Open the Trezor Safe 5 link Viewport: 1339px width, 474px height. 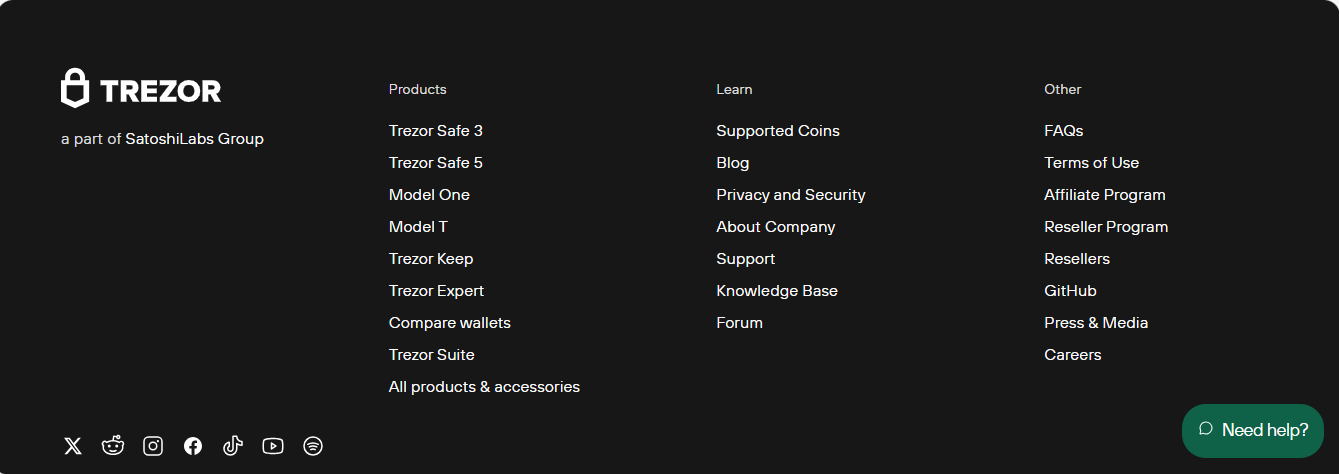click(436, 163)
